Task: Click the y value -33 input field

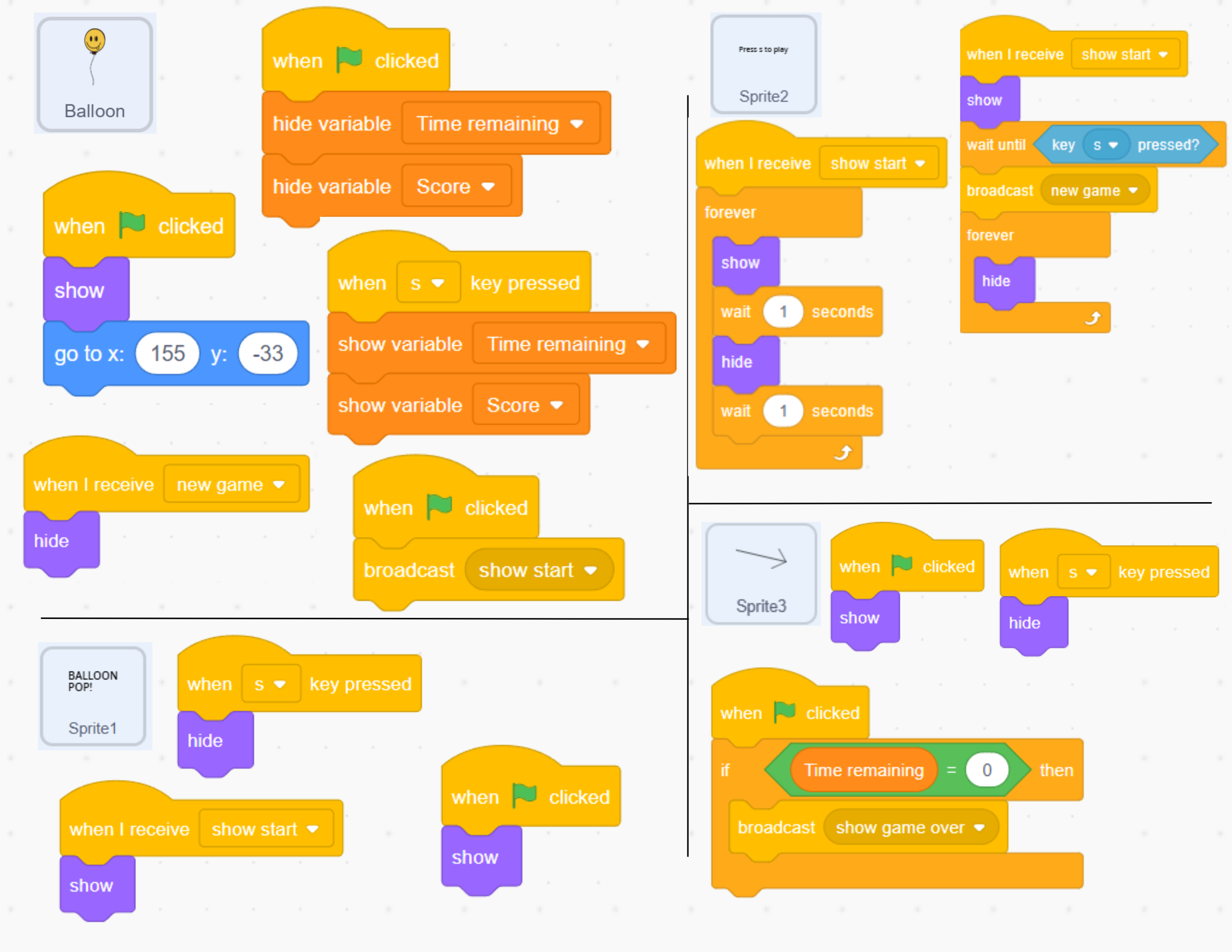Action: coord(268,354)
